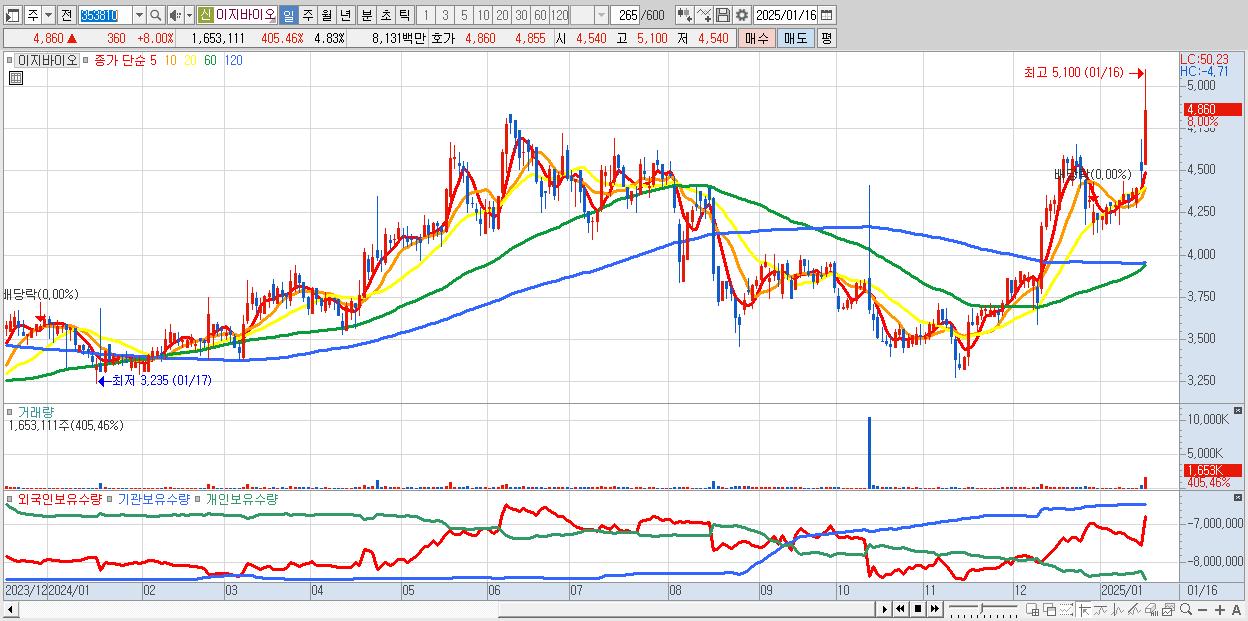Click the chart data grid icon
Screen dimensions: 1248x621
coord(15,77)
